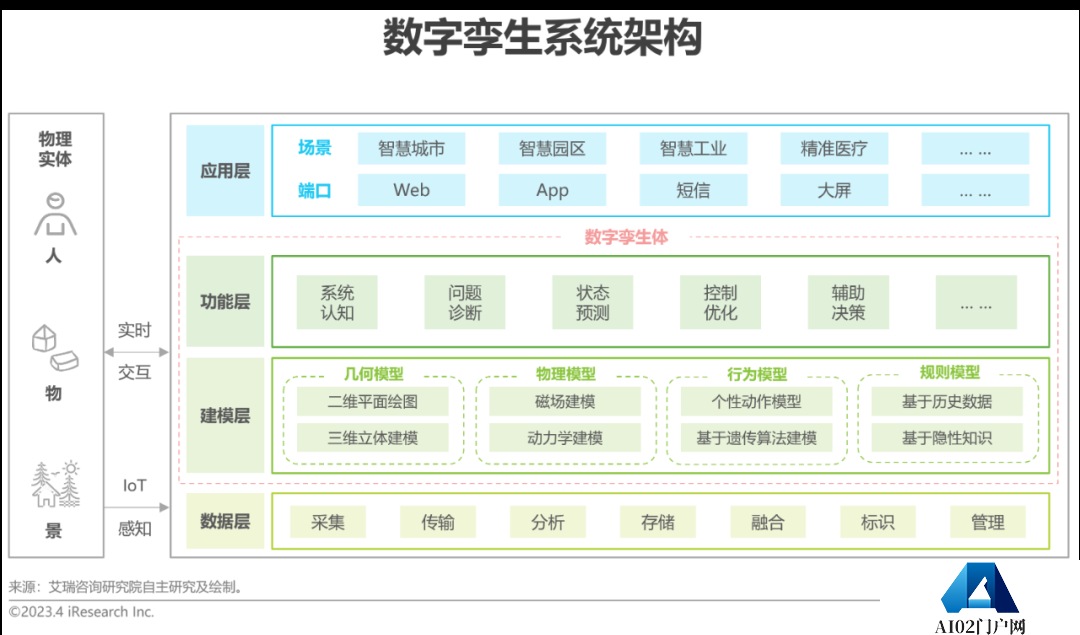The height and width of the screenshot is (635, 1080).
Task: Click the 数字孪生系统架构 title
Action: (x=543, y=37)
